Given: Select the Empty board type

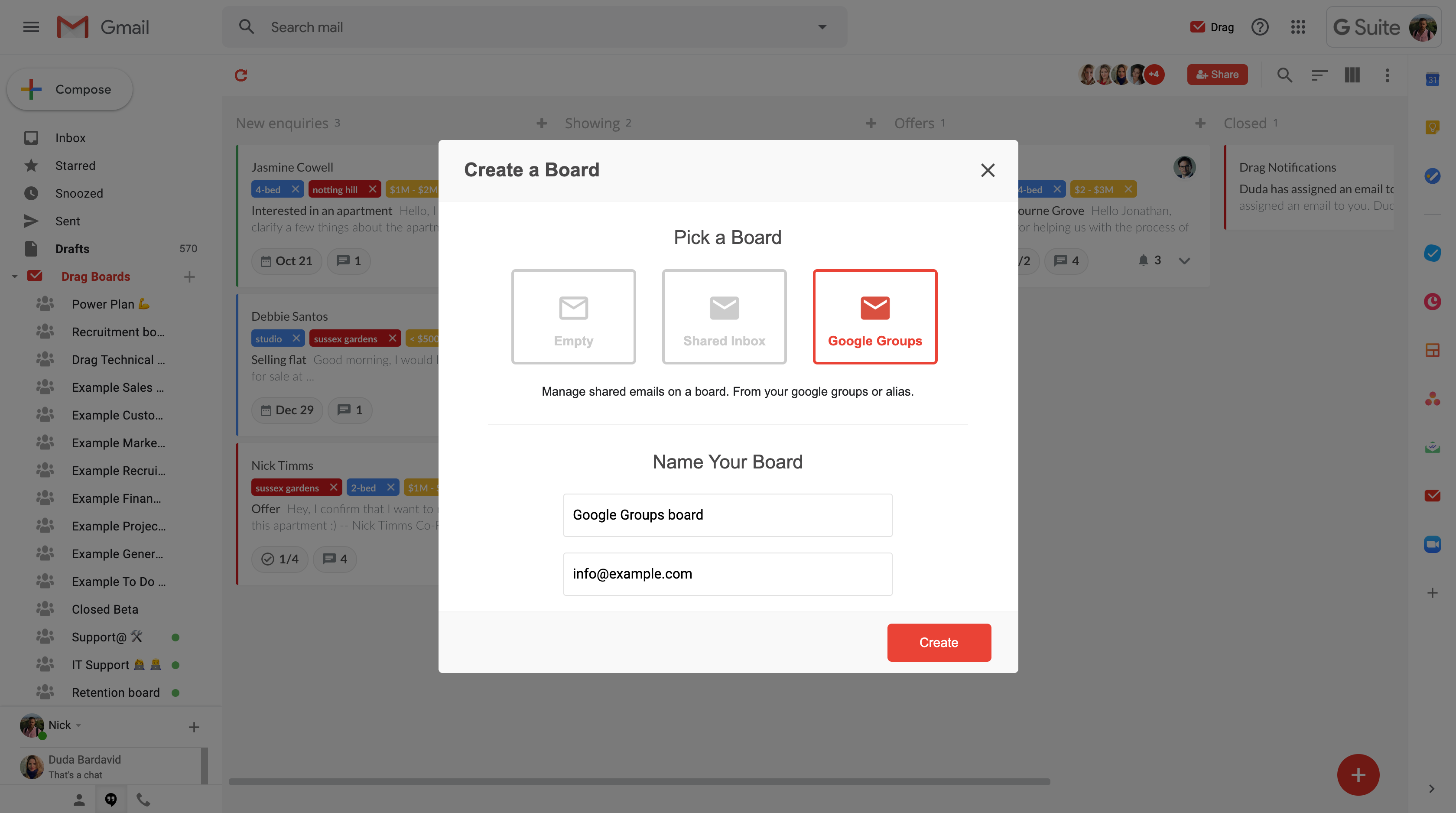Looking at the screenshot, I should click(x=573, y=317).
